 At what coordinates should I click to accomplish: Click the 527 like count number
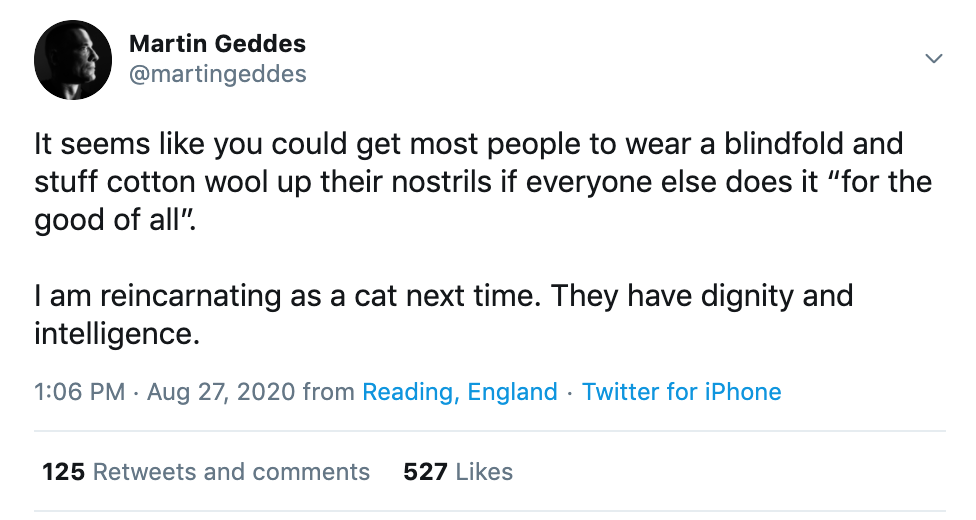(x=424, y=472)
